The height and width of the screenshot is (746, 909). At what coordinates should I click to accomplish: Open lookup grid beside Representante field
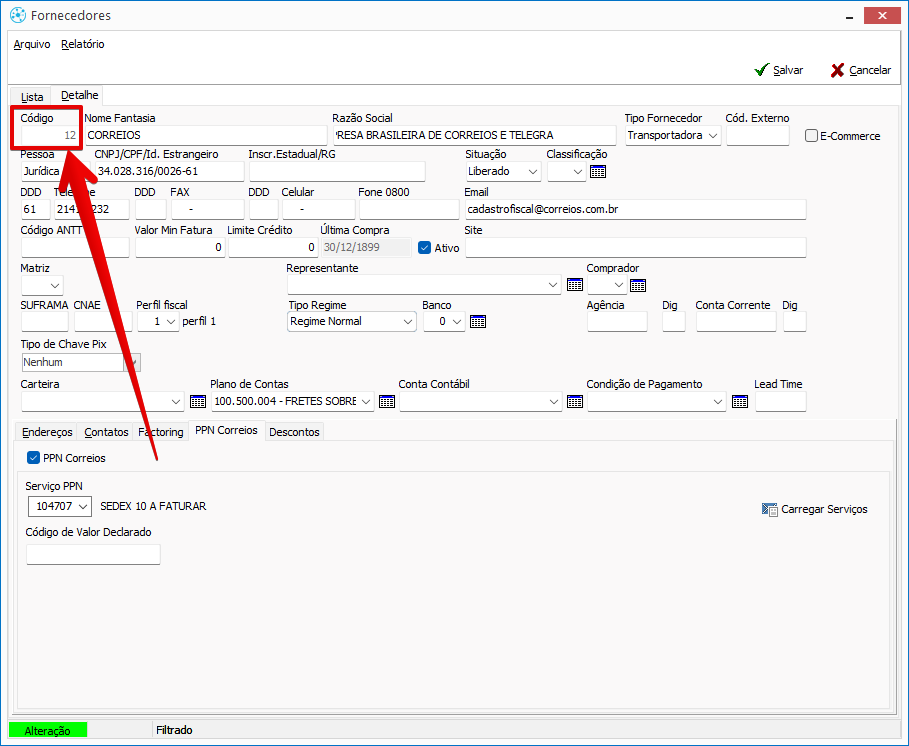pyautogui.click(x=575, y=285)
